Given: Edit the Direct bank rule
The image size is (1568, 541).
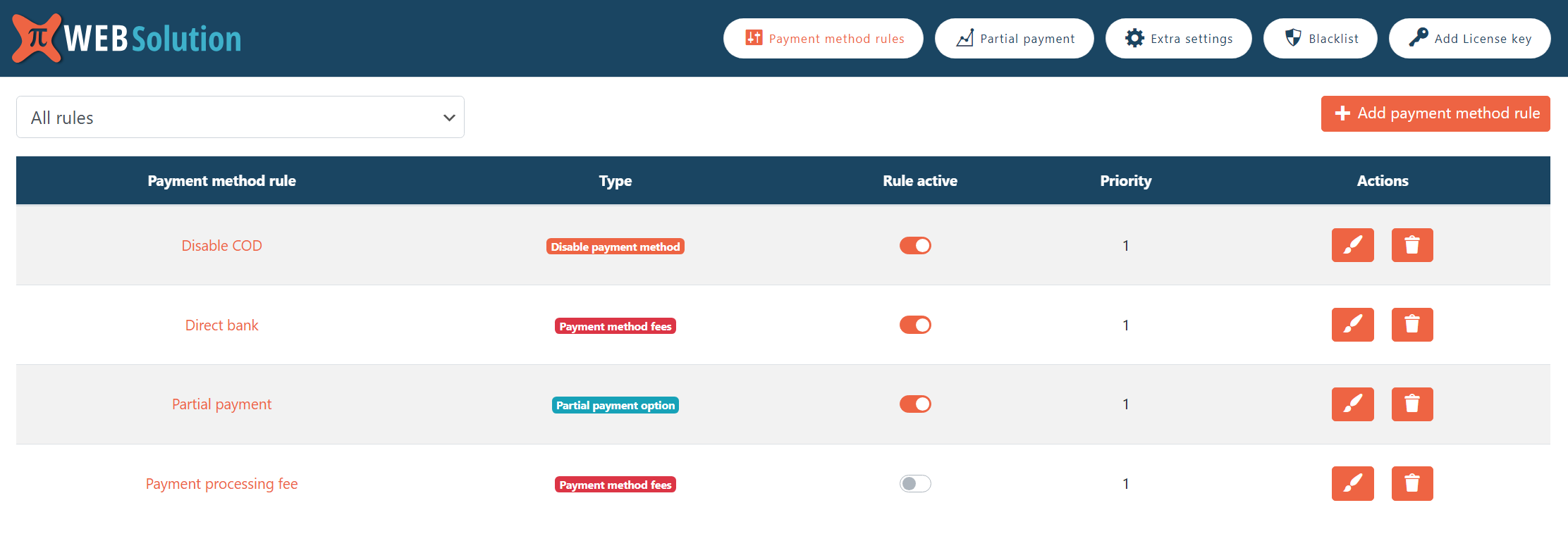Looking at the screenshot, I should (x=1352, y=325).
